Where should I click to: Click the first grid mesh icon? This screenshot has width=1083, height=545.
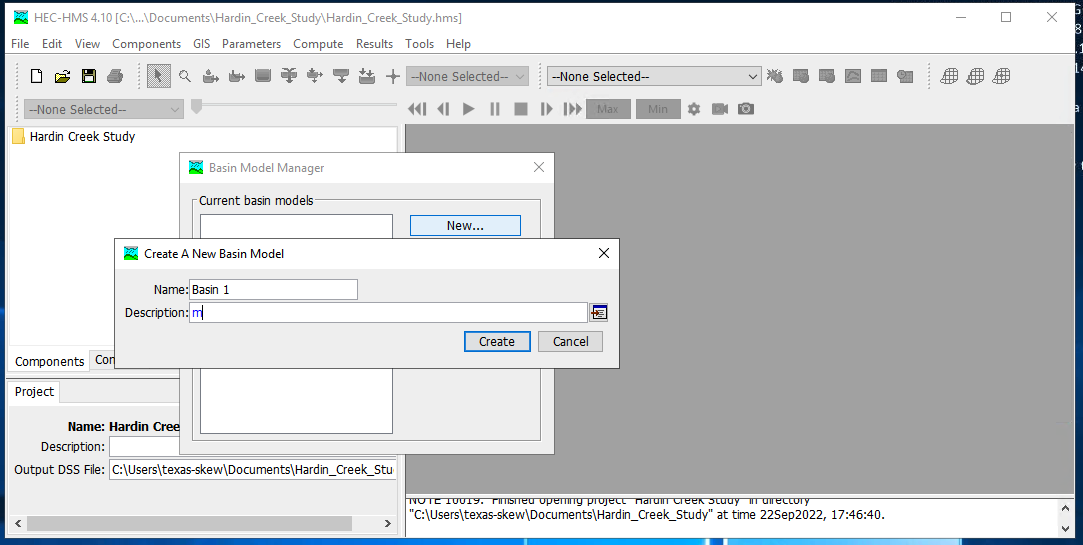pos(950,77)
